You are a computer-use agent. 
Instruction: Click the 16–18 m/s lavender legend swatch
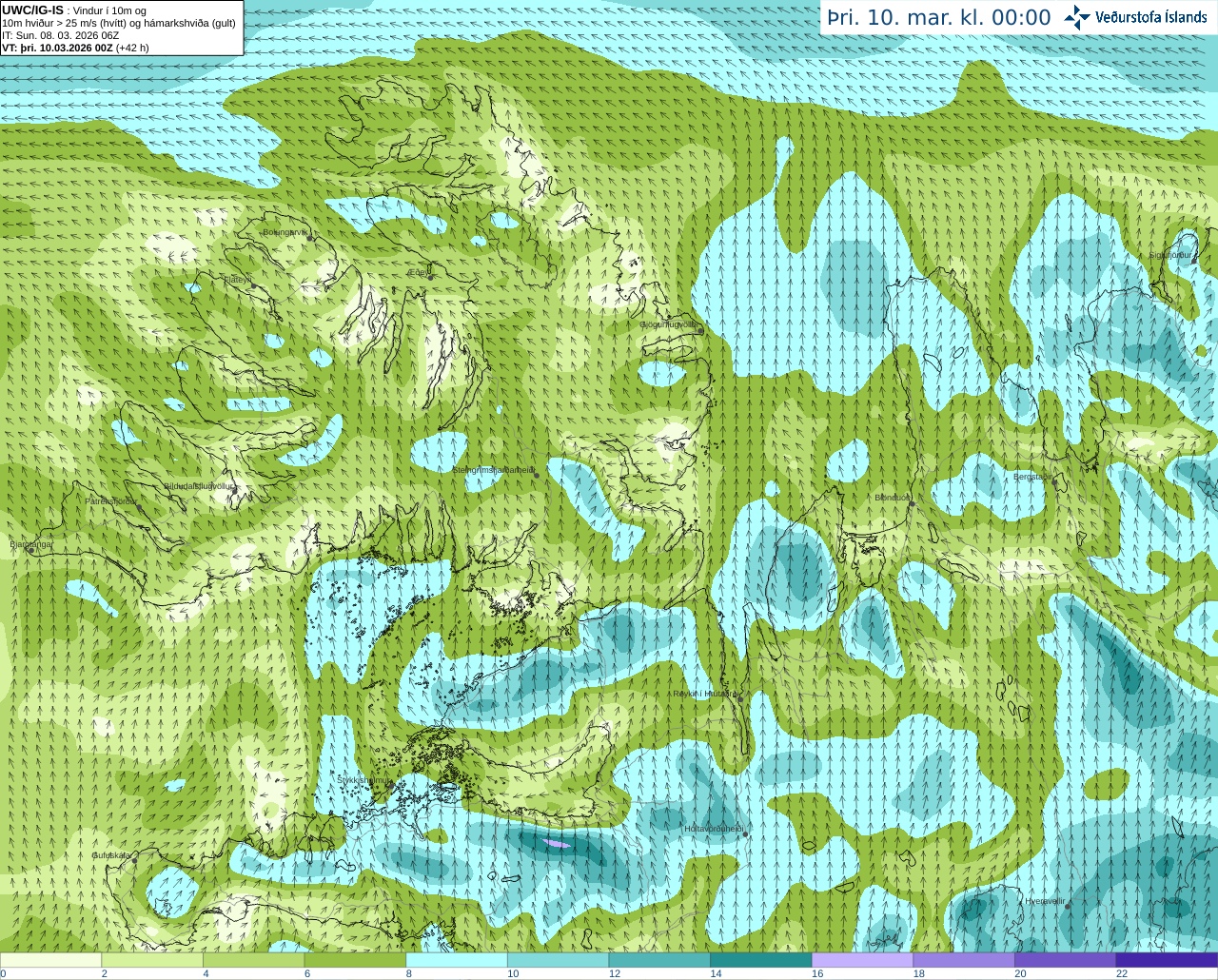862,960
